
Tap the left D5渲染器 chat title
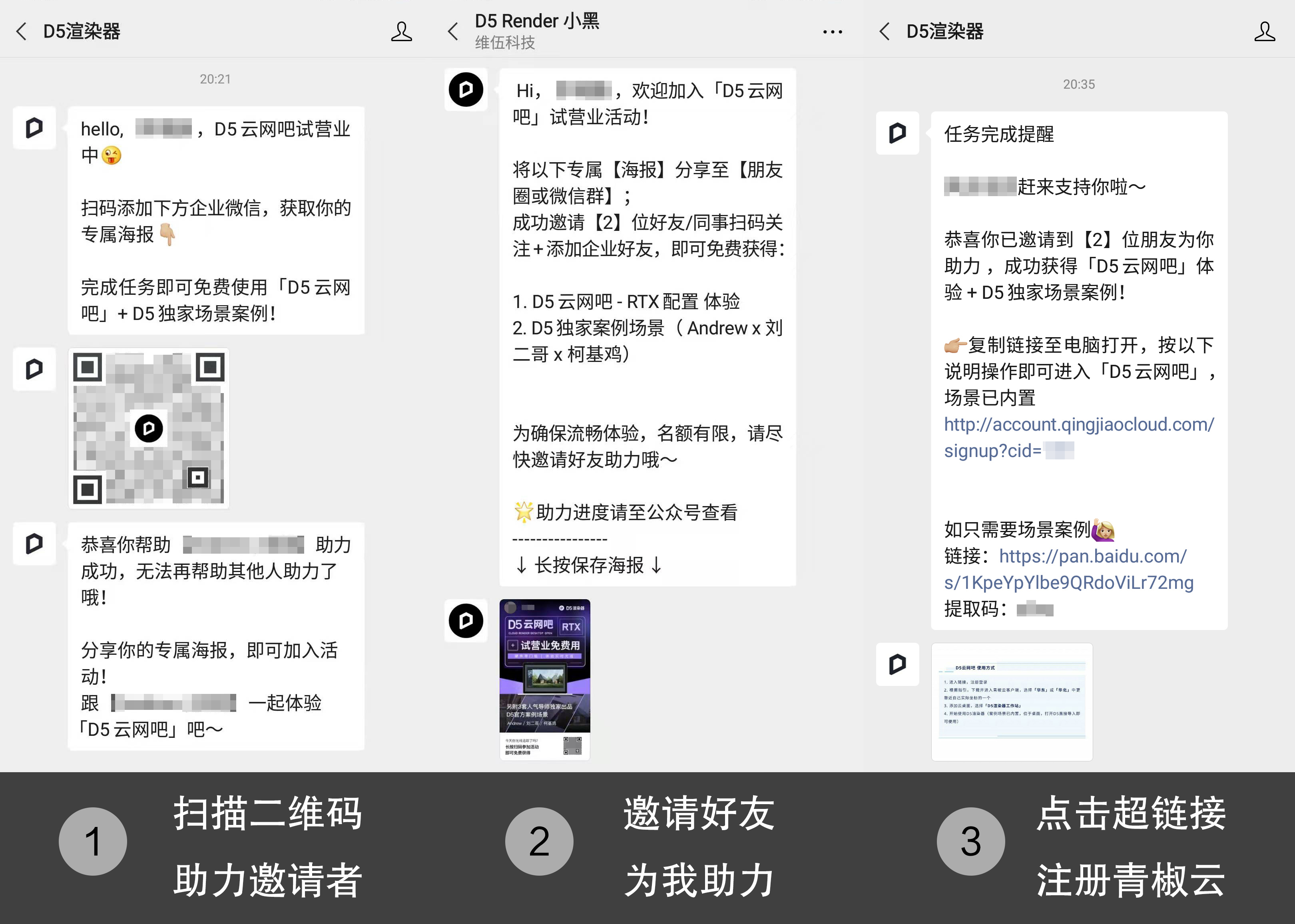click(x=82, y=31)
